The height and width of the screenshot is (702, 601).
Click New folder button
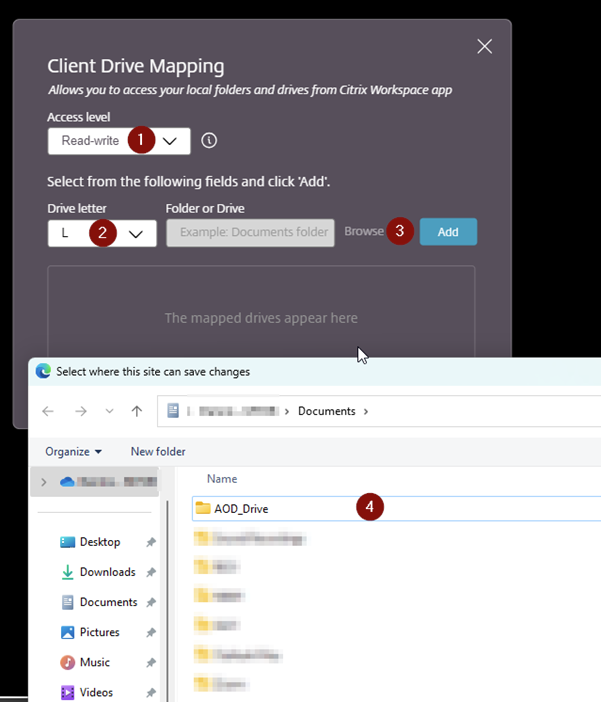click(x=158, y=452)
